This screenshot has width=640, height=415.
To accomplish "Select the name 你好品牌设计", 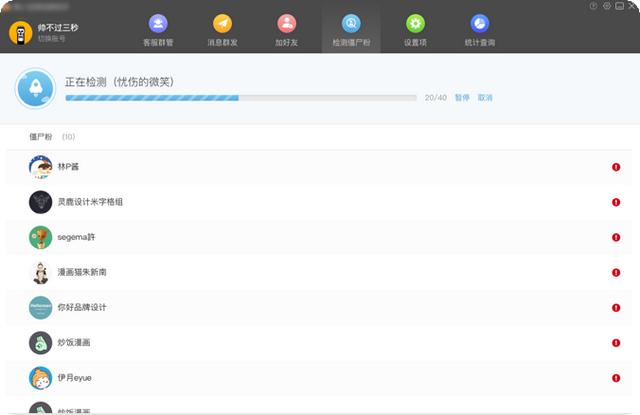I will coord(82,307).
